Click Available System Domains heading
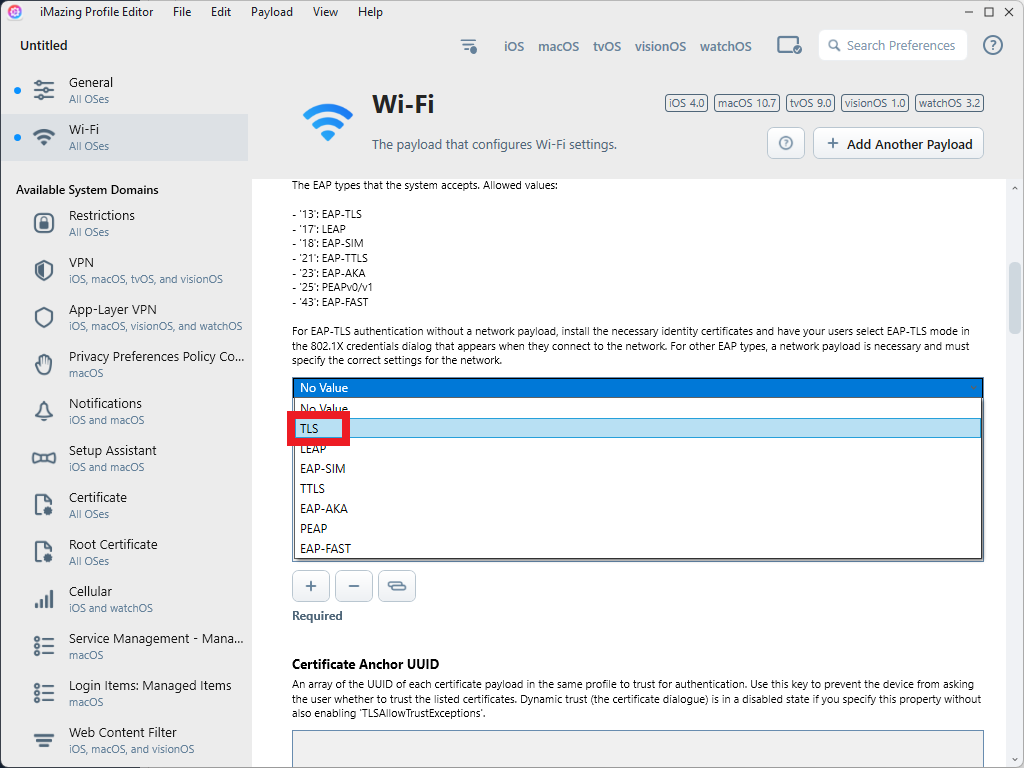Image resolution: width=1024 pixels, height=768 pixels. (x=87, y=189)
